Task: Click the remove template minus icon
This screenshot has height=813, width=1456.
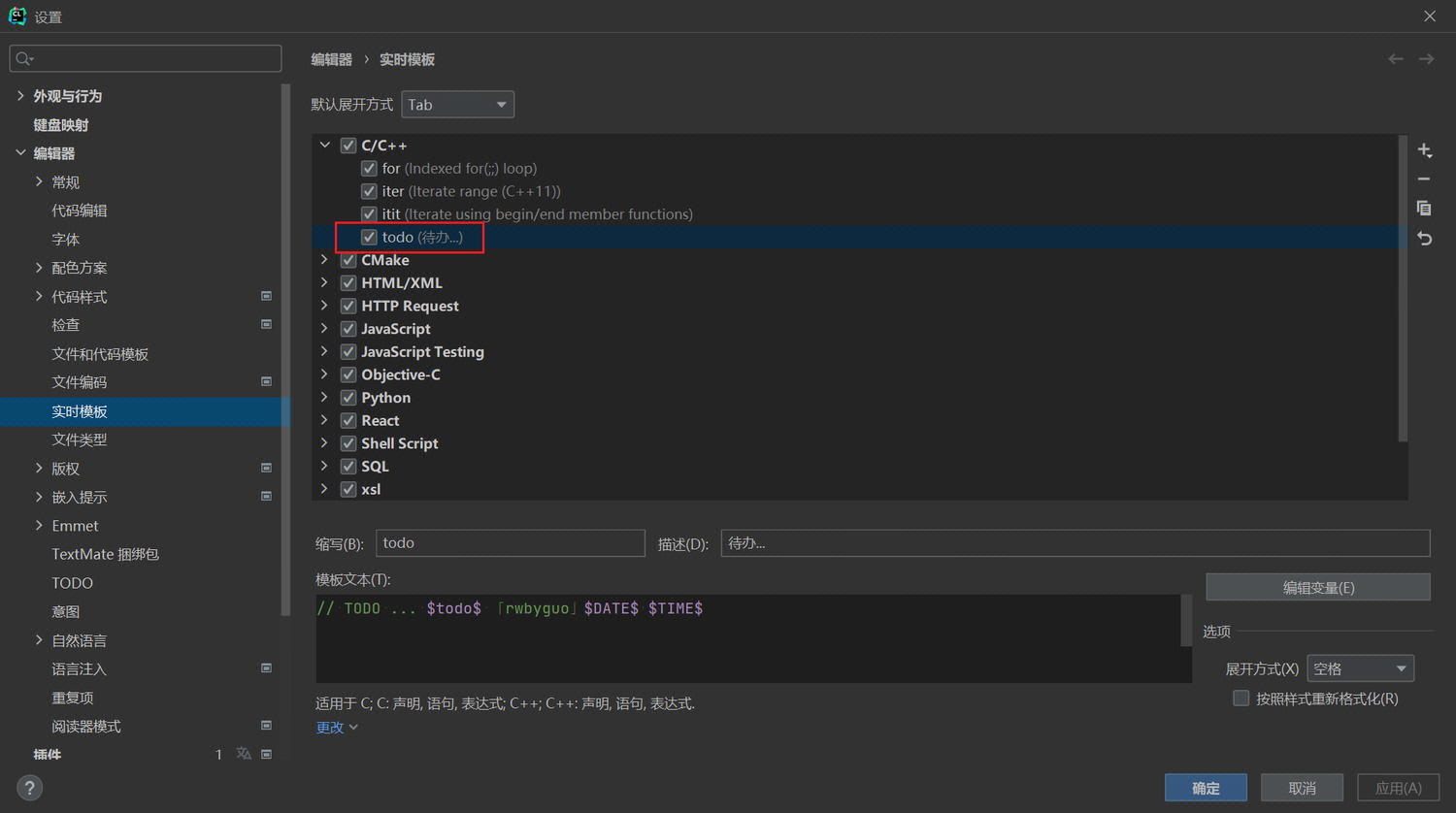Action: pyautogui.click(x=1424, y=179)
